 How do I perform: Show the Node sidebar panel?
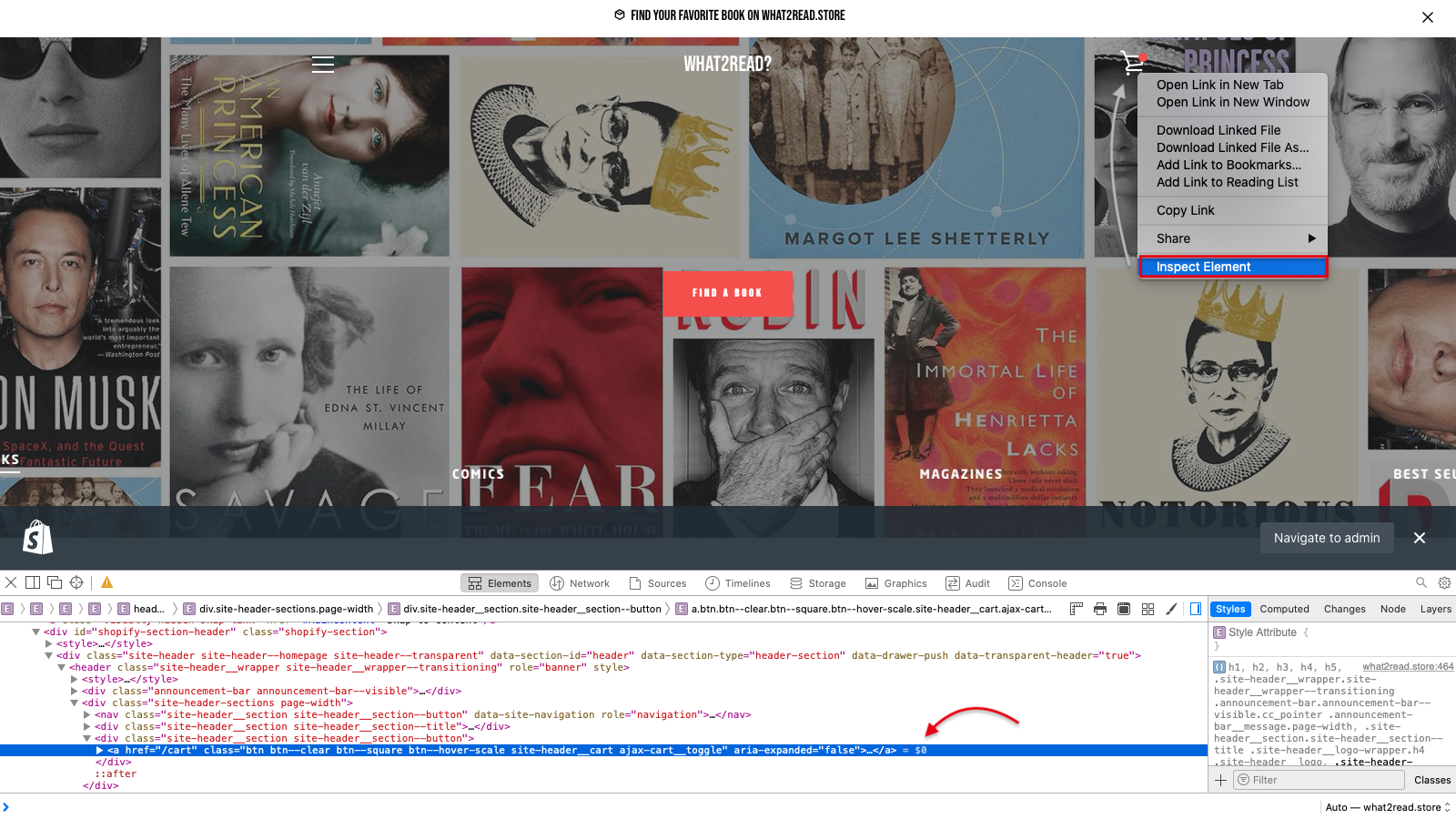pyautogui.click(x=1393, y=609)
